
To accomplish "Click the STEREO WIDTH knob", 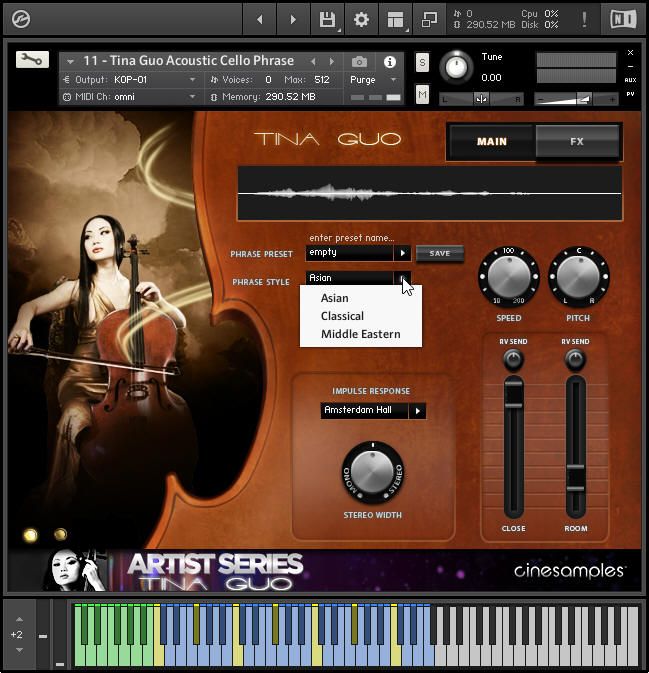I will (x=373, y=473).
